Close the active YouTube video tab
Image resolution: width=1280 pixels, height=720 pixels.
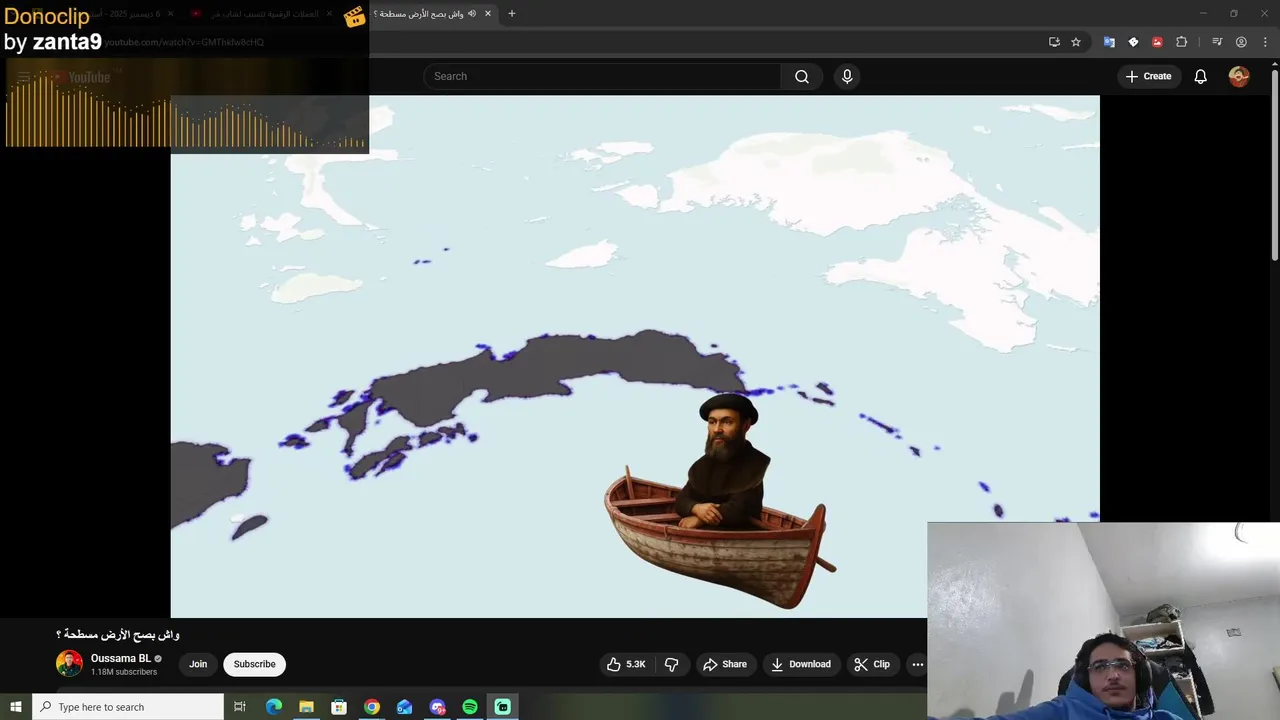488,14
